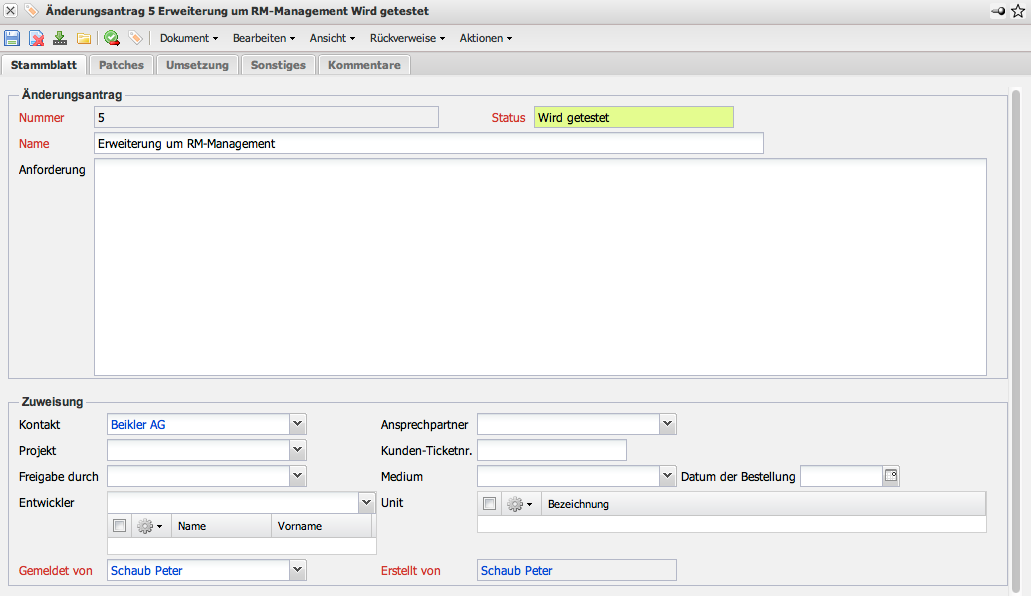Image resolution: width=1031 pixels, height=596 pixels.
Task: Click into the Anforderung text area
Action: [x=540, y=267]
